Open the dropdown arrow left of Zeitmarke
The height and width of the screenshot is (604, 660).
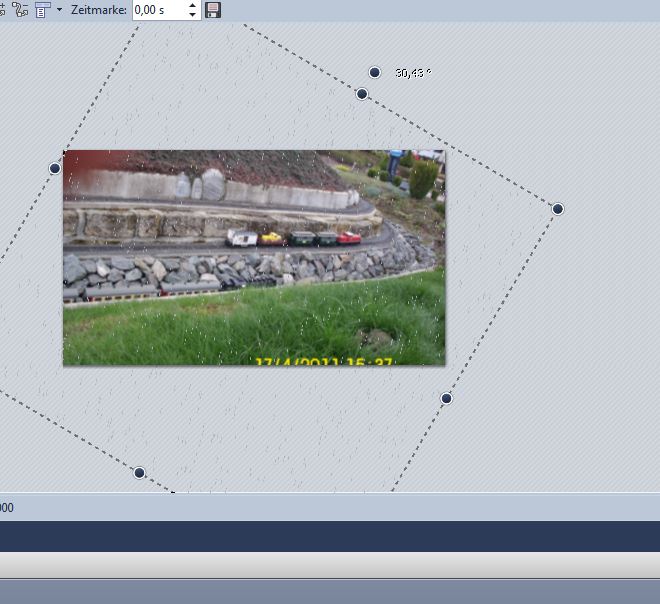click(x=59, y=10)
